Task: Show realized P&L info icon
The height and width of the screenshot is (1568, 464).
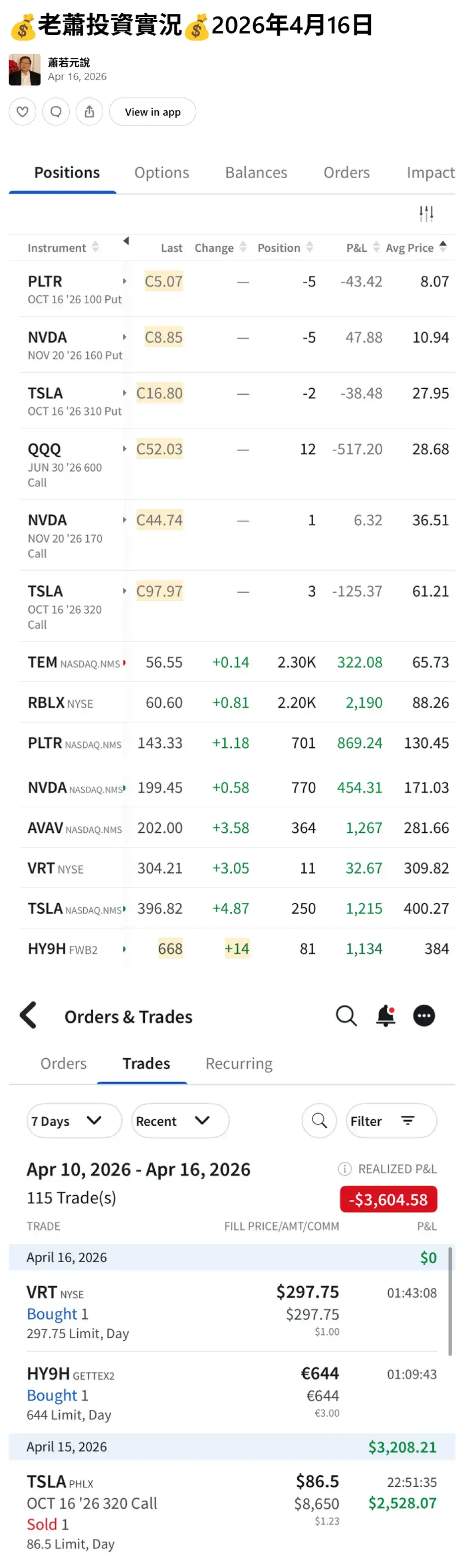Action: coord(345,1169)
